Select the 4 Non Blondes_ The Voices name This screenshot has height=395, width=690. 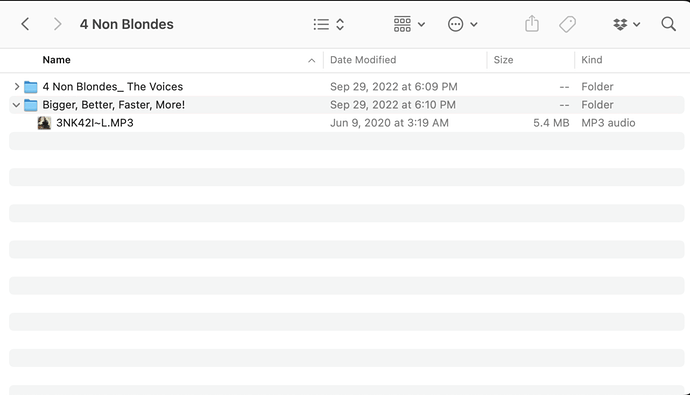point(113,87)
